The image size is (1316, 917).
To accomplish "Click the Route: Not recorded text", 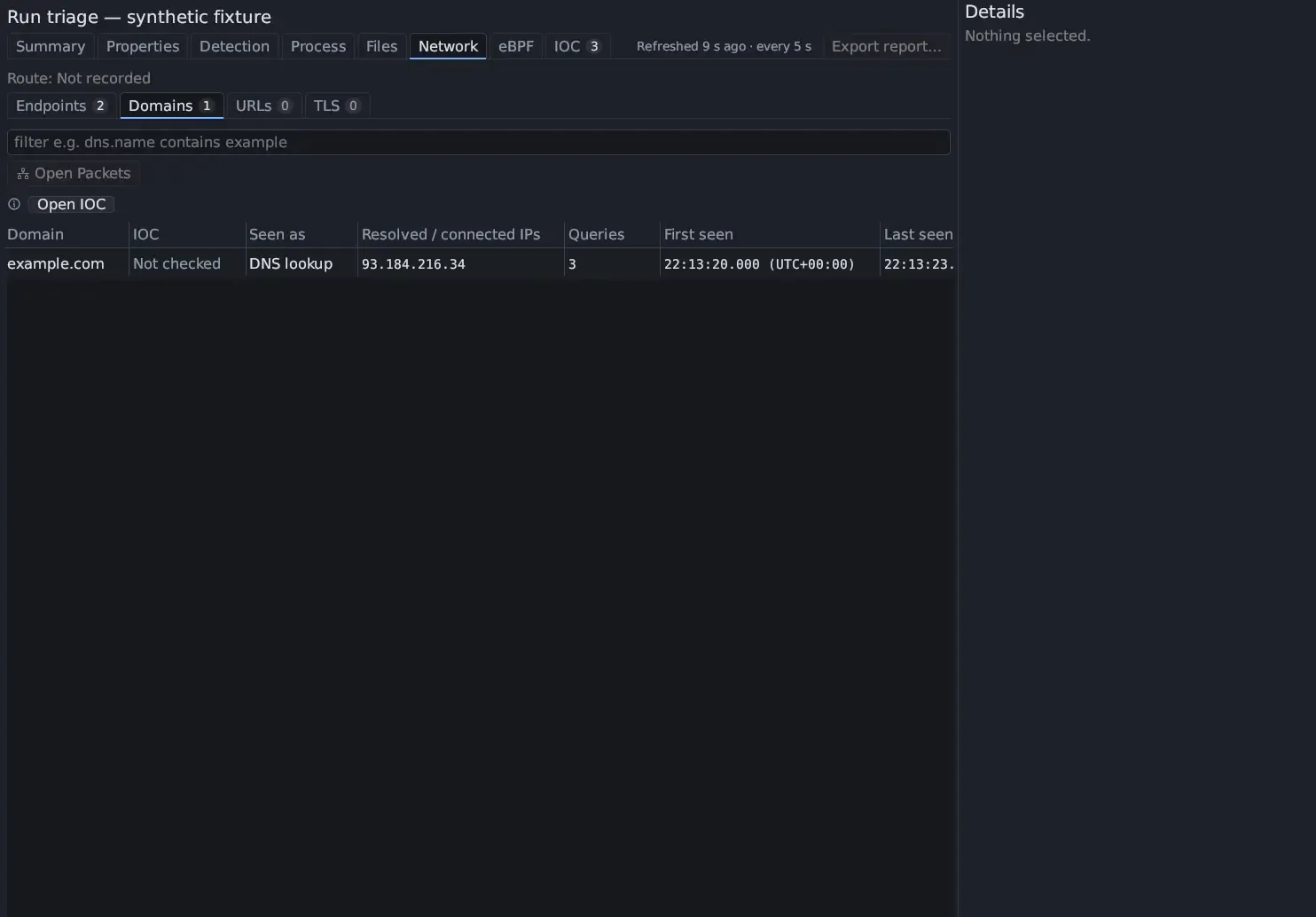I will 79,78.
